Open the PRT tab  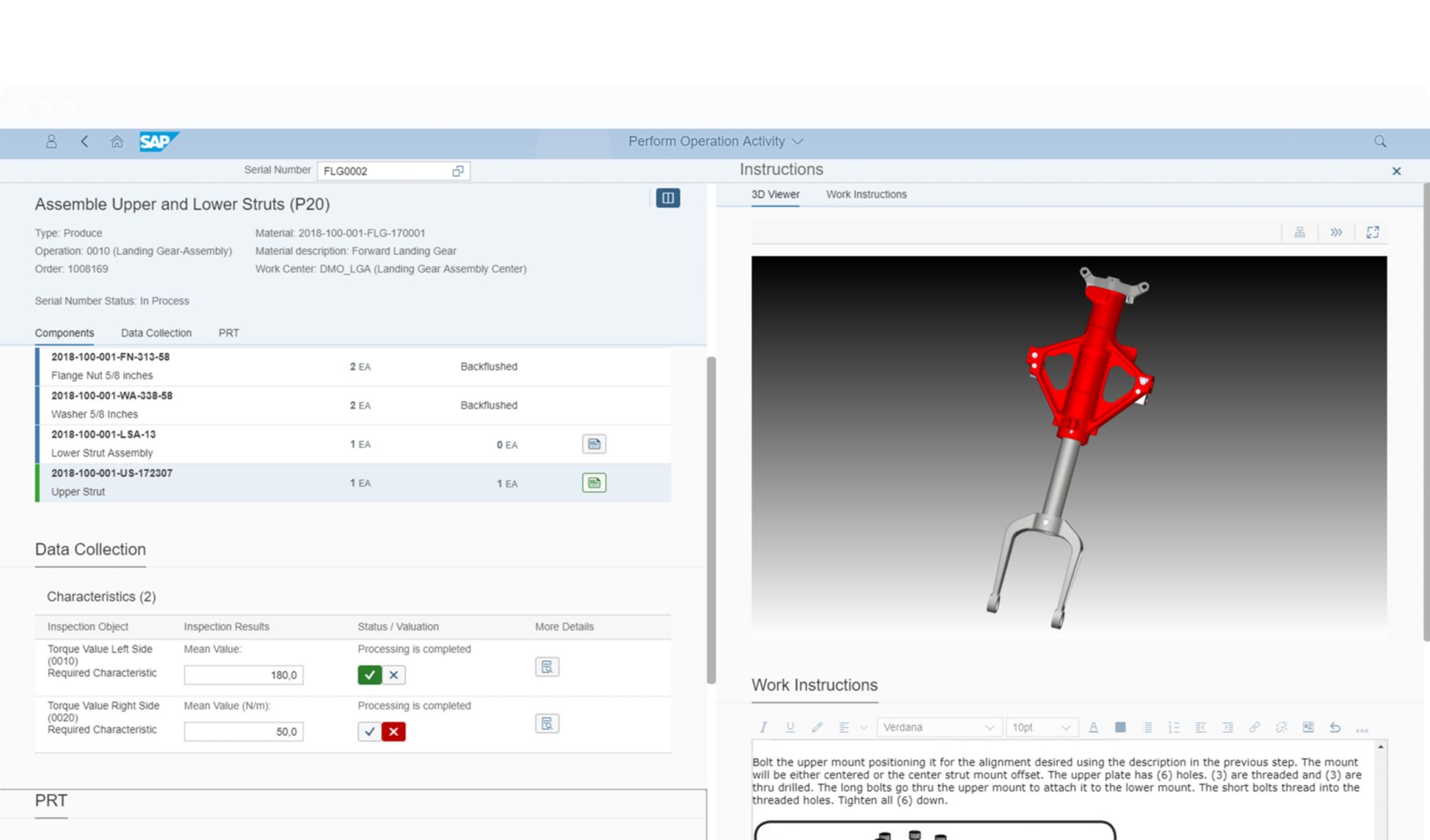point(228,333)
